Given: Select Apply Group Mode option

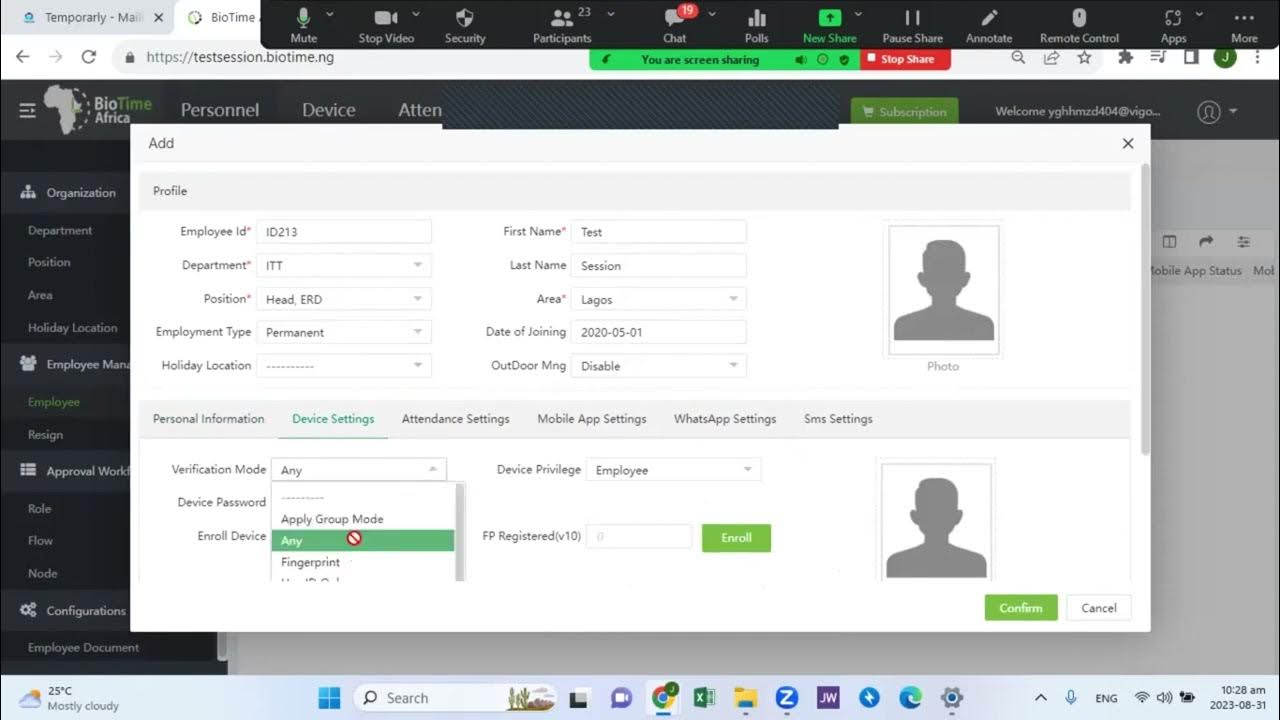Looking at the screenshot, I should 363,519.
